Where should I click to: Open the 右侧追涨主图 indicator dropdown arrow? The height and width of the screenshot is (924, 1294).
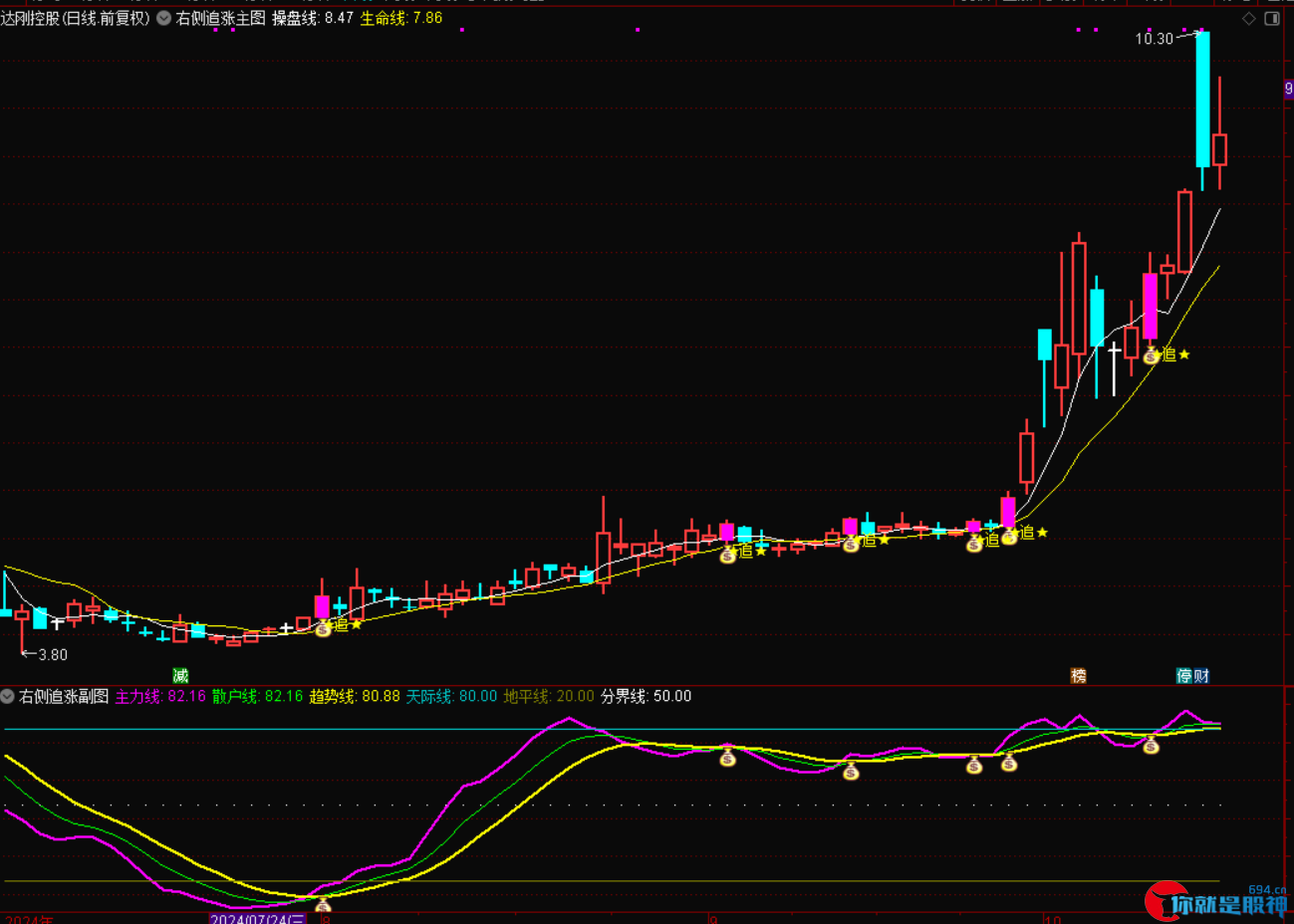click(x=163, y=18)
